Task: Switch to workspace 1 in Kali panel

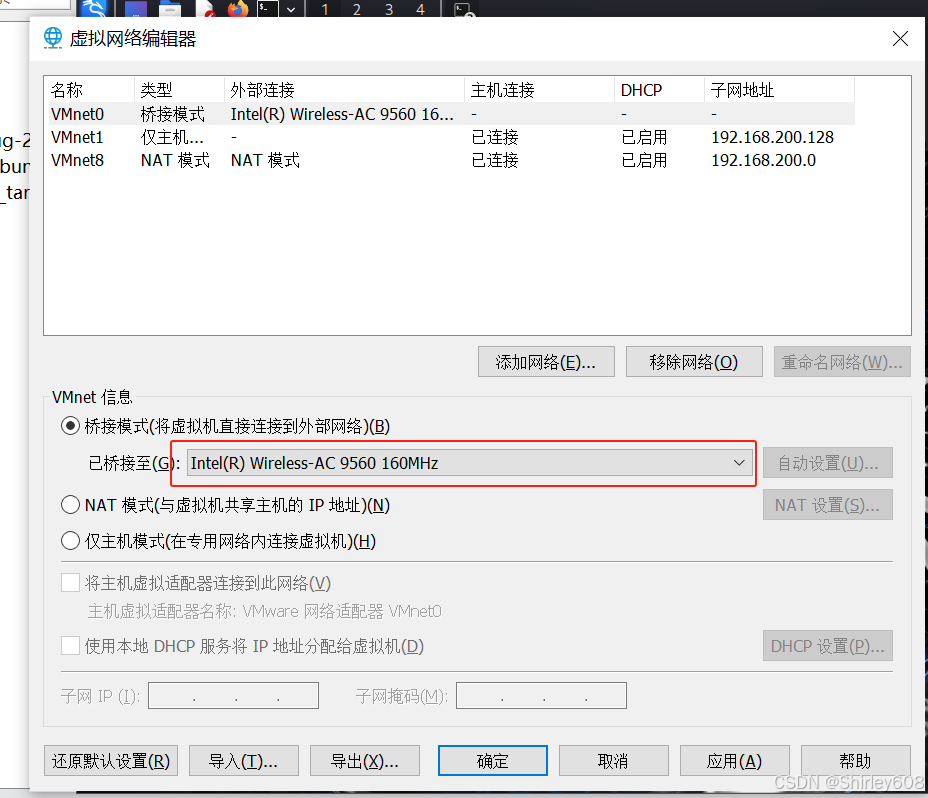Action: 325,9
